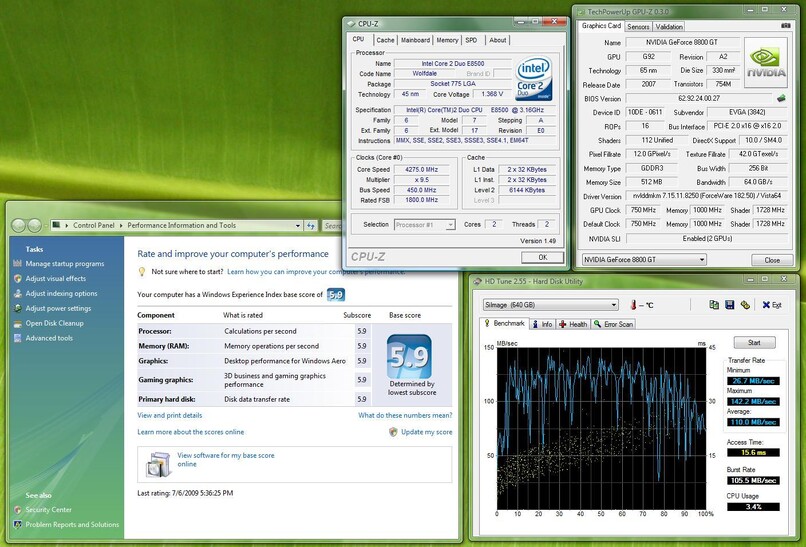Open the SPD tab in CPU-Z
Image resolution: width=806 pixels, height=547 pixels.
pos(471,40)
